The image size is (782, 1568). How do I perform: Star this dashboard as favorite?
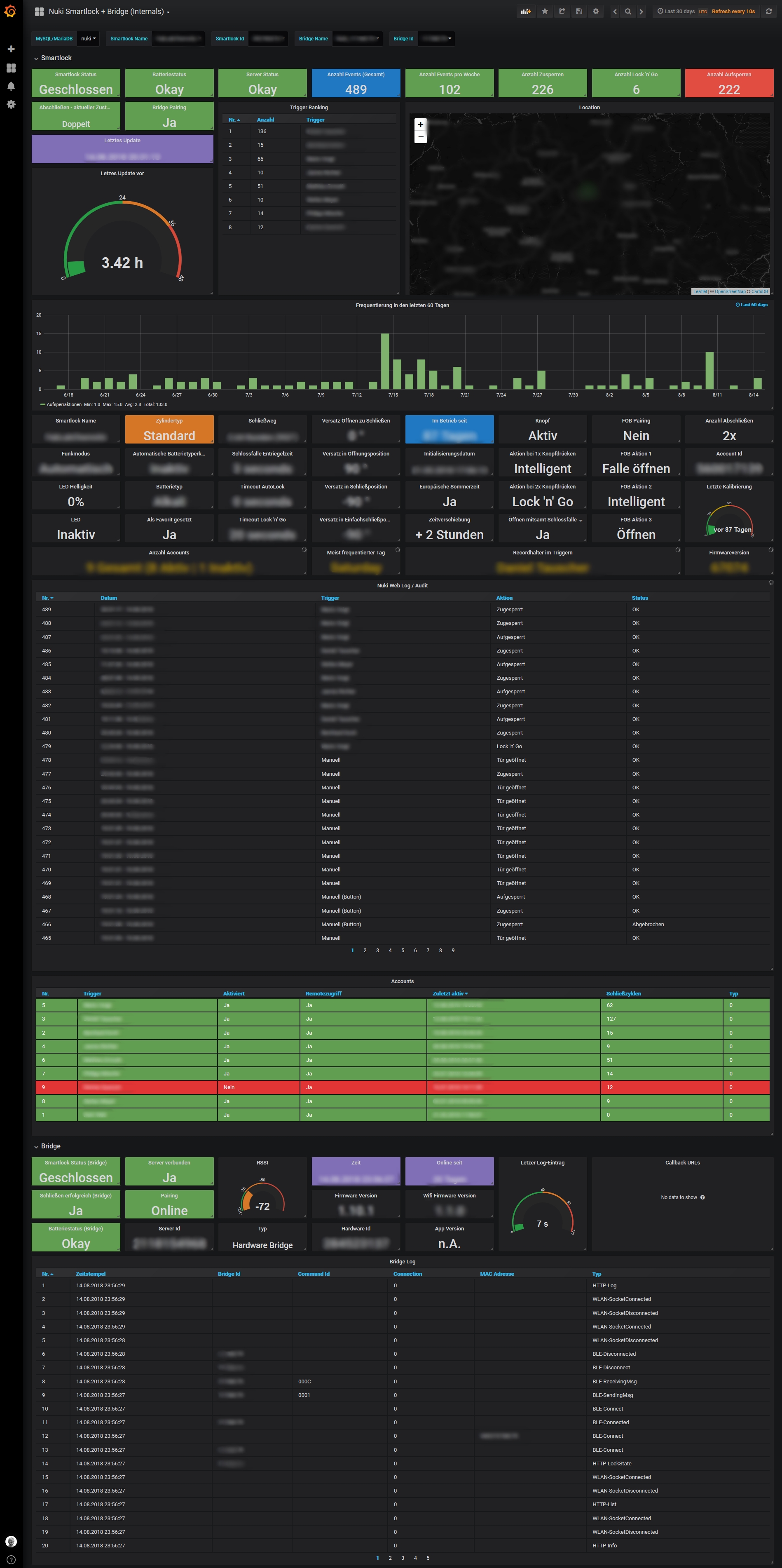545,12
